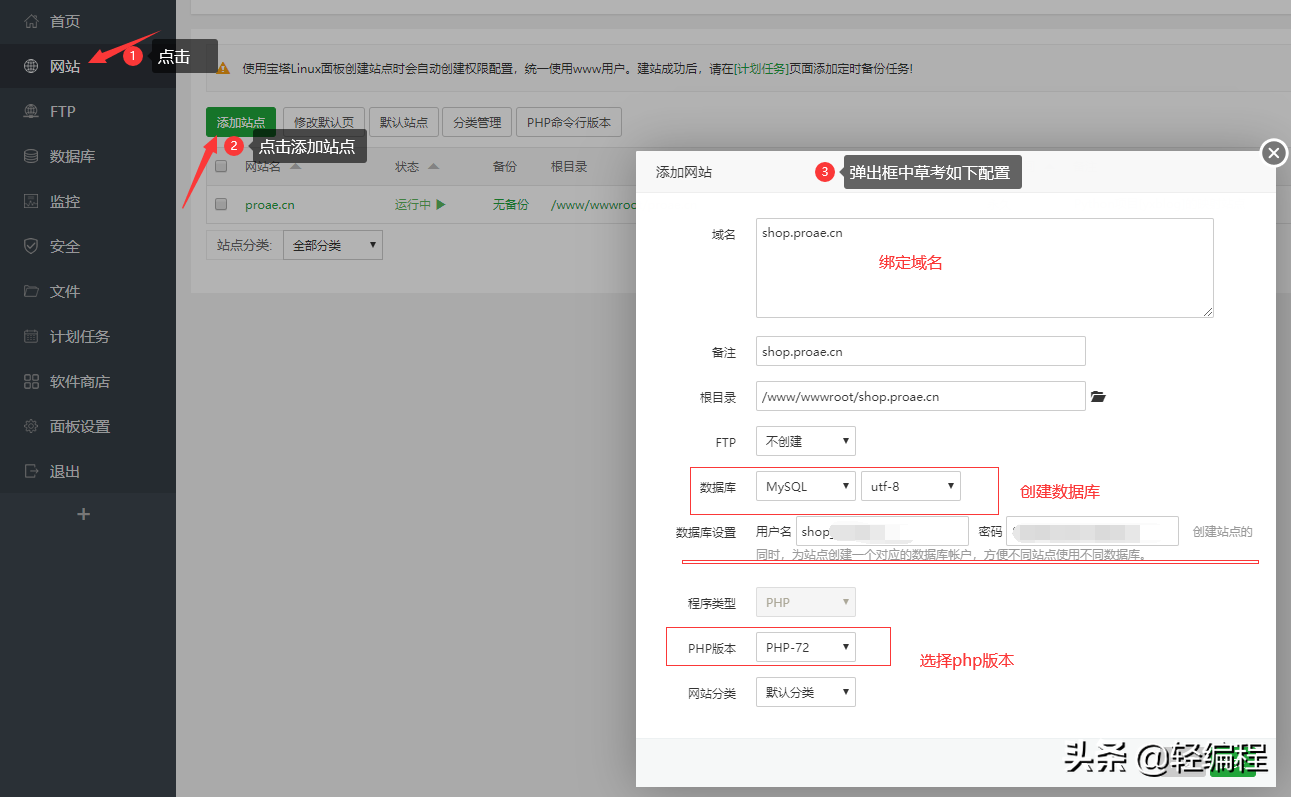This screenshot has height=797, width=1291.
Task: Click the plus icon at sidebar bottom
Action: 84,513
